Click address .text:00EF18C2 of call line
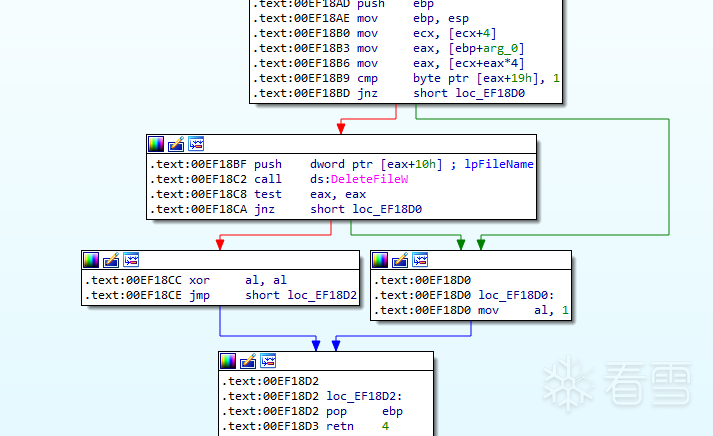The height and width of the screenshot is (436, 713). pyautogui.click(x=198, y=179)
